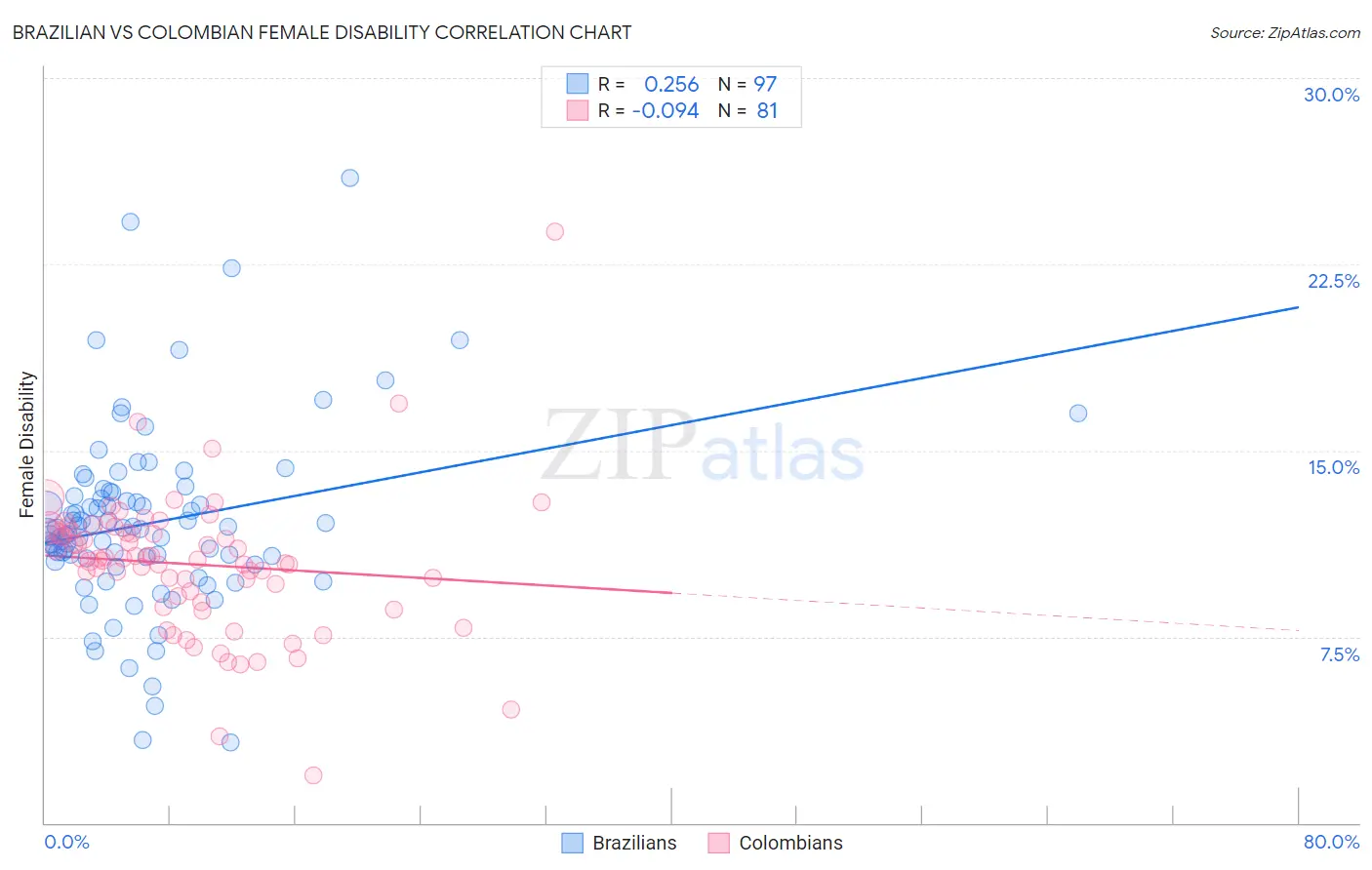Click the solid pink trend line end
Screen dimensions: 1372x870
671,592
